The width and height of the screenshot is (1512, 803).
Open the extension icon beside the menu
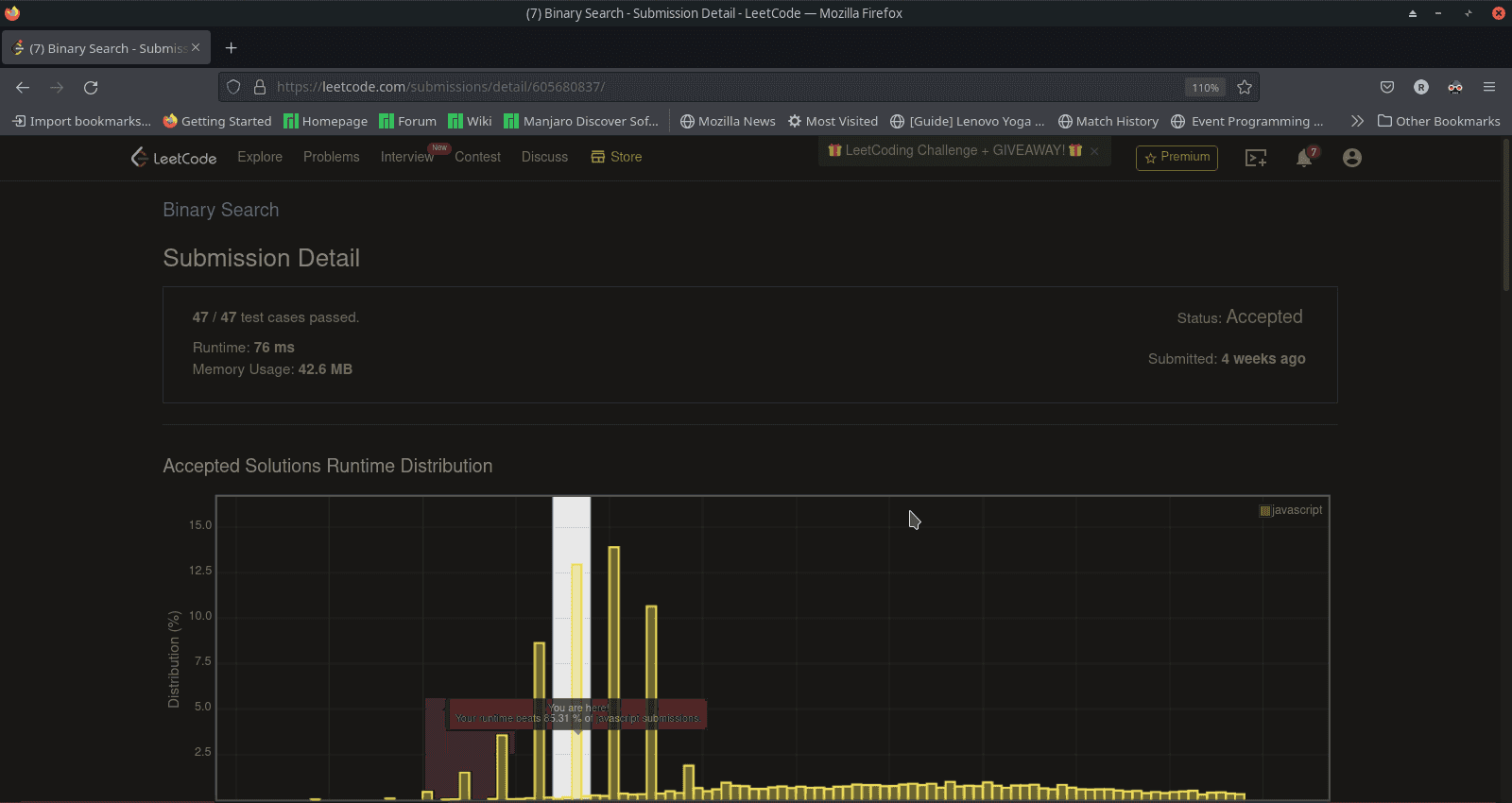(1455, 87)
